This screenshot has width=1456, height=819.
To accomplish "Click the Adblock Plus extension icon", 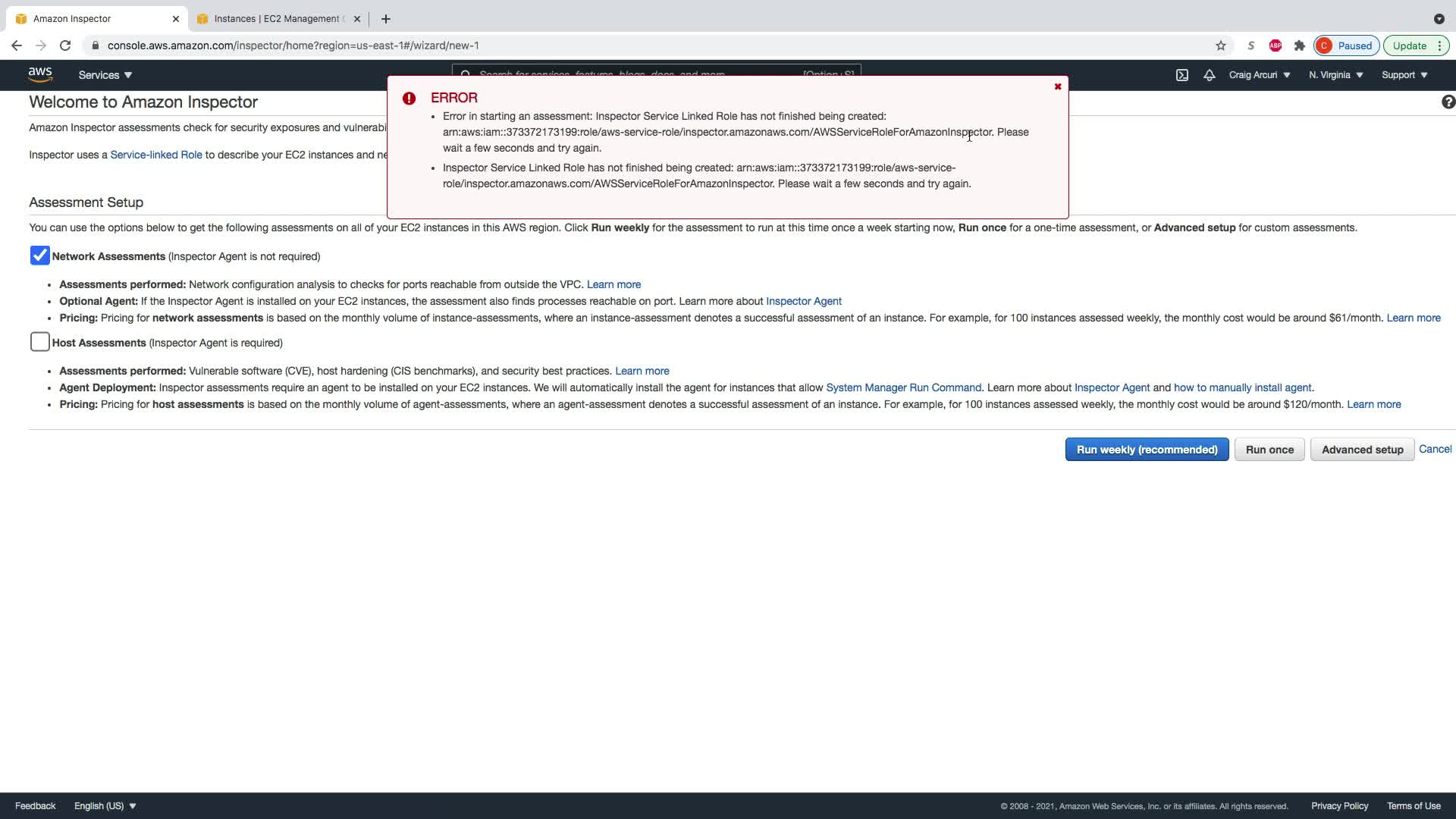I will click(x=1276, y=45).
